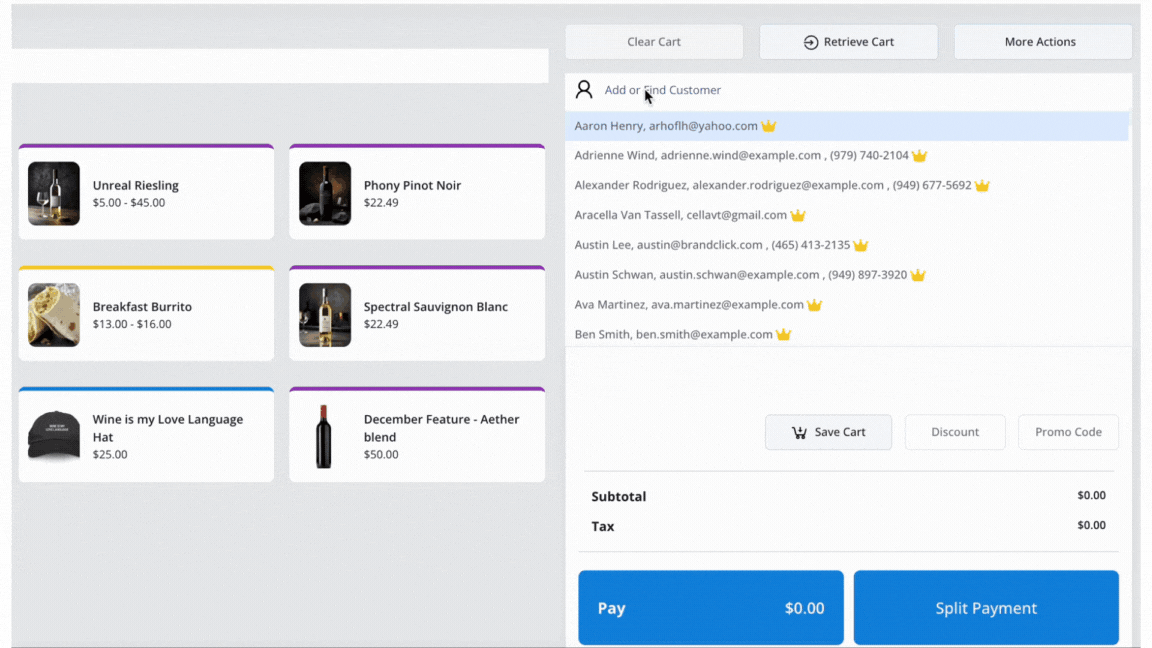Click crown icon beside Ava Martinez
This screenshot has width=1152, height=648.
tap(814, 304)
